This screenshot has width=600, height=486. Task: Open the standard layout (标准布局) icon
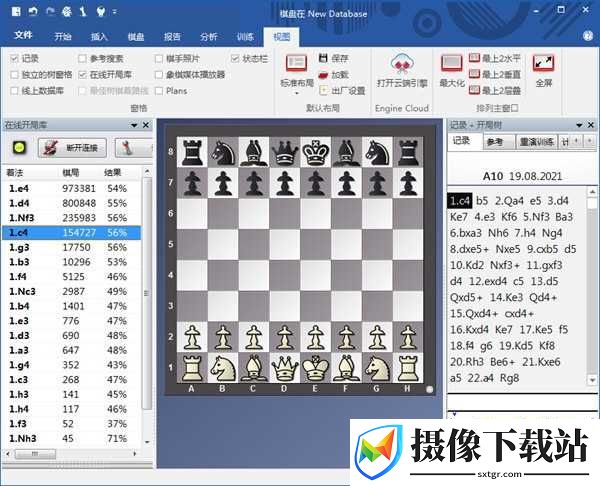tap(297, 63)
